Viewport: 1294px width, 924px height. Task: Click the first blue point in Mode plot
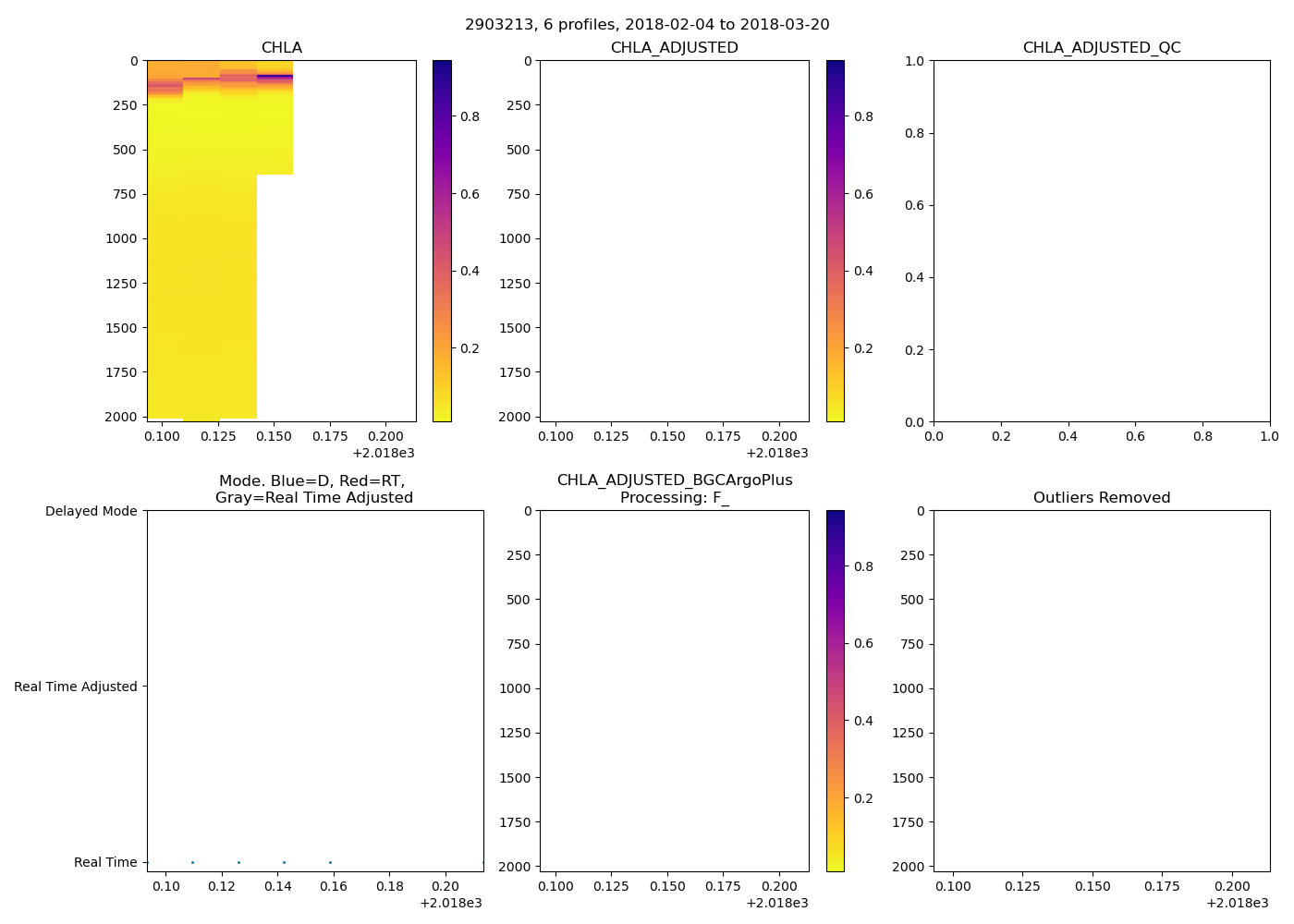pos(192,862)
